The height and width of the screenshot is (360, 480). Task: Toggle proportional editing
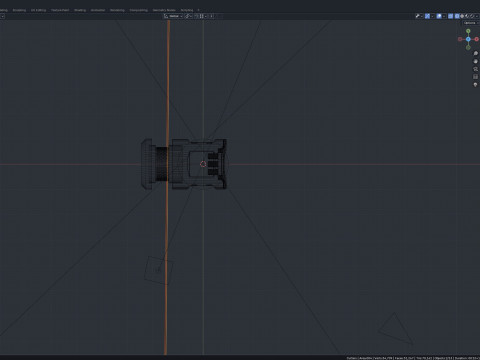click(212, 16)
